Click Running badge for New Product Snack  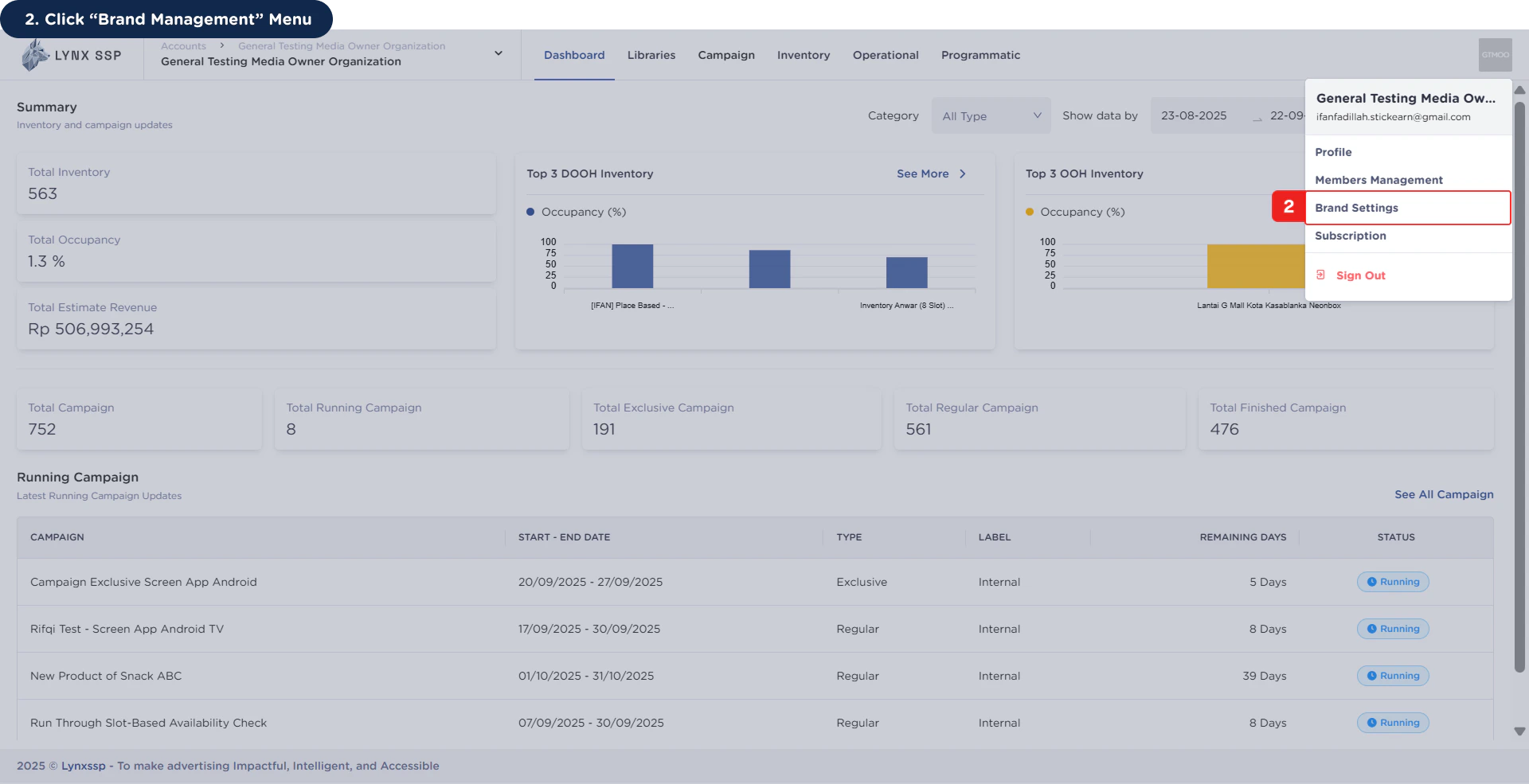point(1393,676)
